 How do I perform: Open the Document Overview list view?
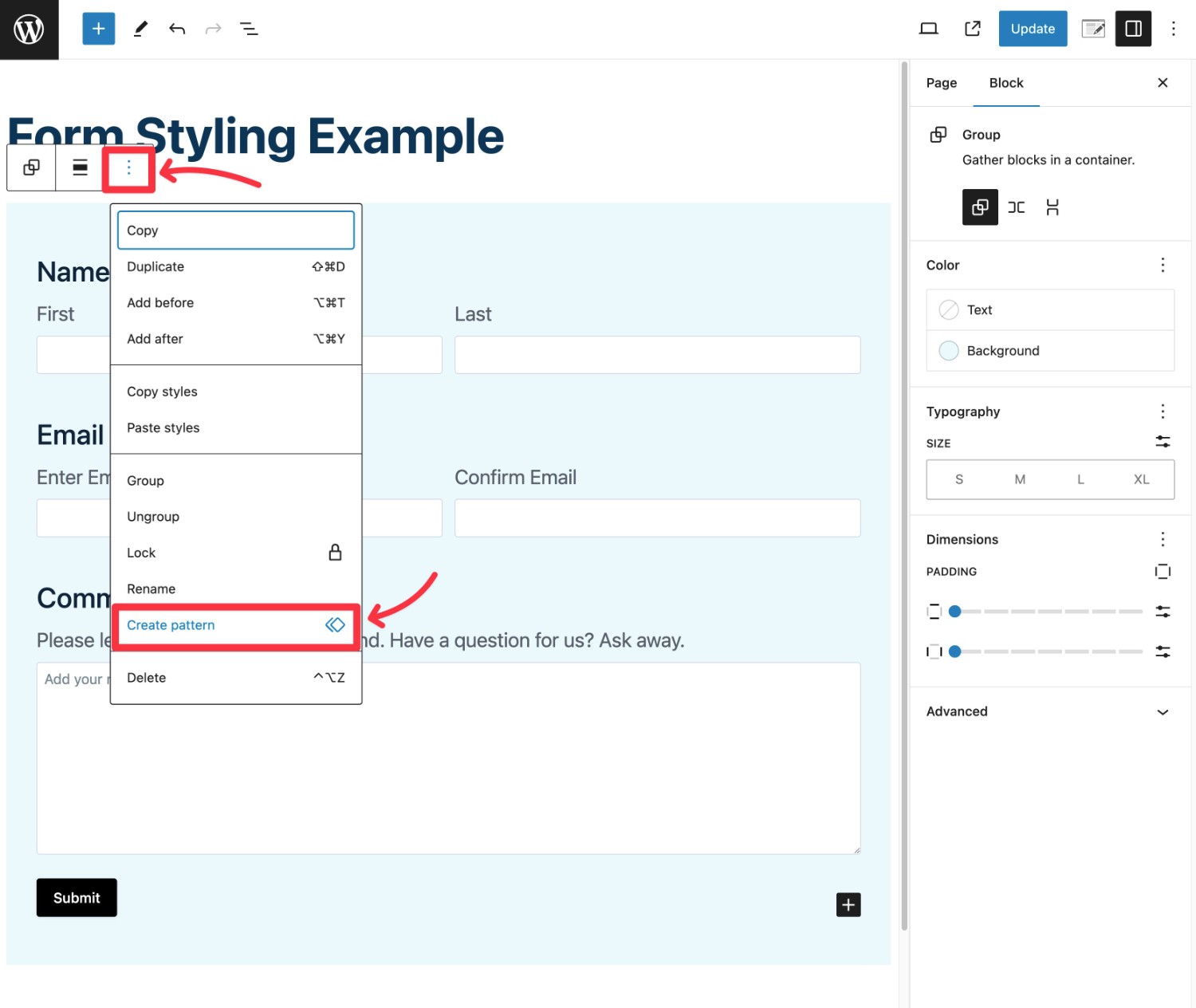[249, 29]
